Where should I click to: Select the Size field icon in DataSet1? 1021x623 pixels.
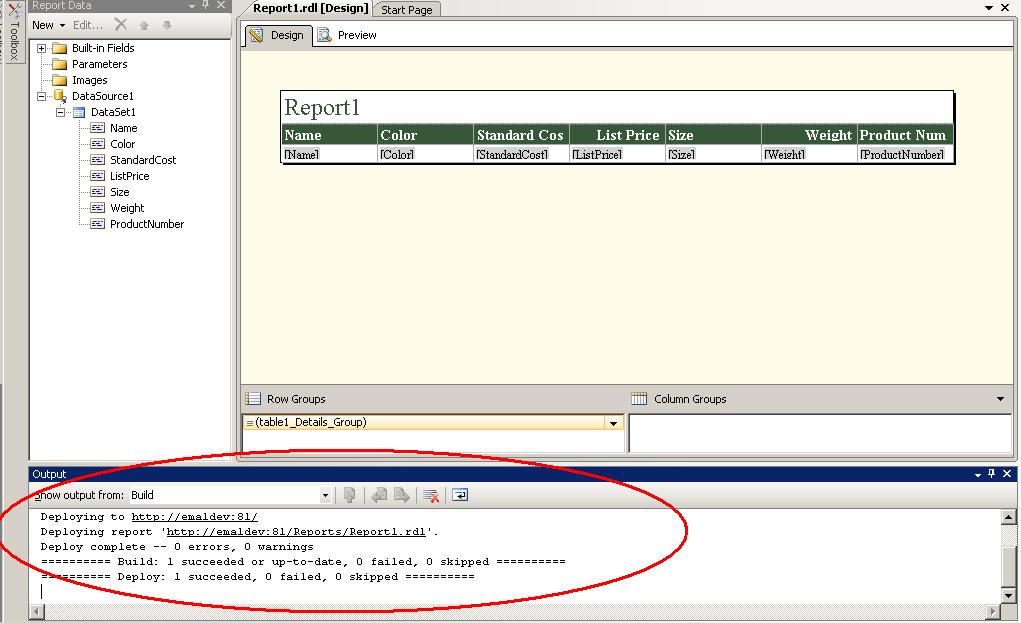97,192
